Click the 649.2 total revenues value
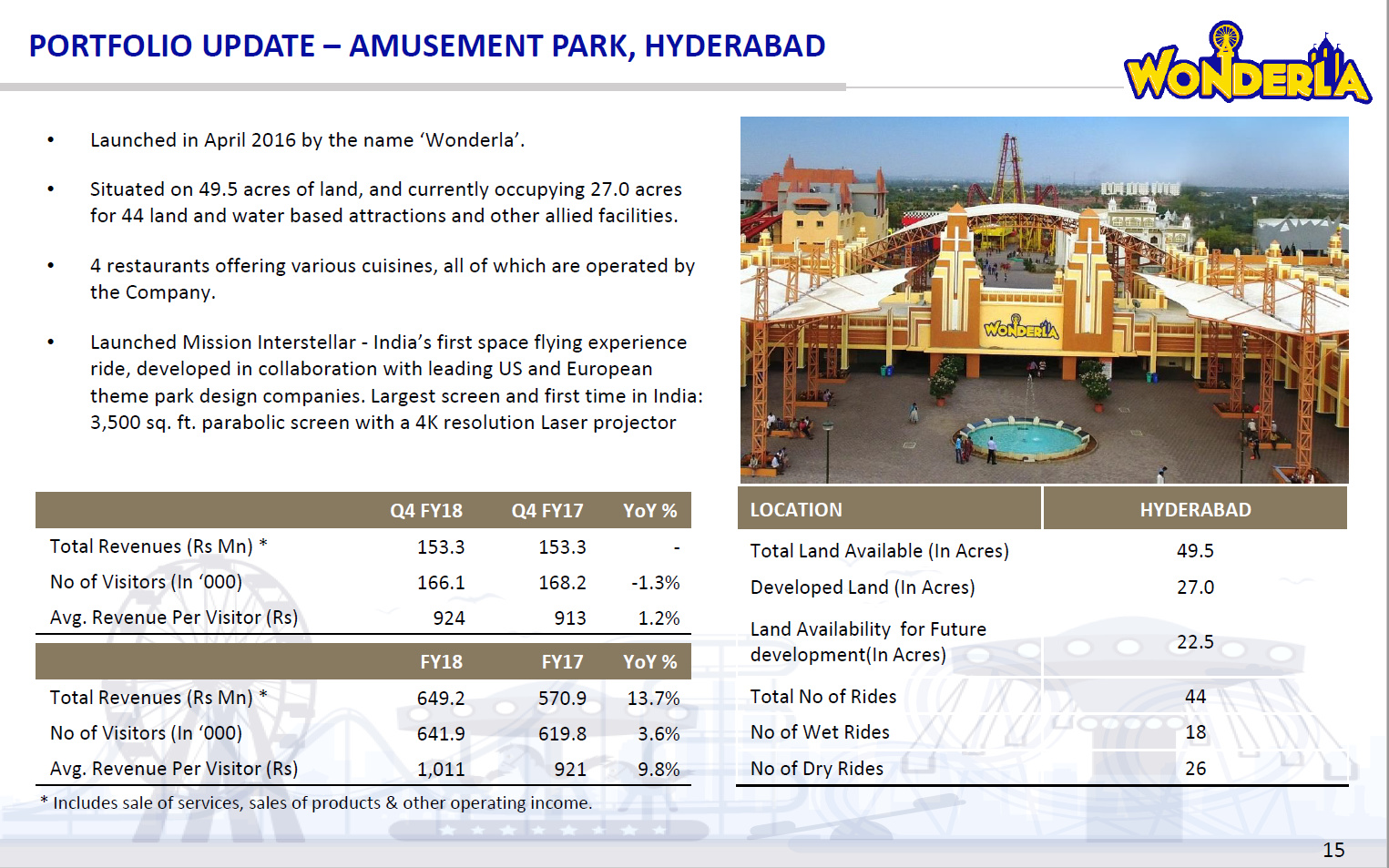 (x=441, y=699)
